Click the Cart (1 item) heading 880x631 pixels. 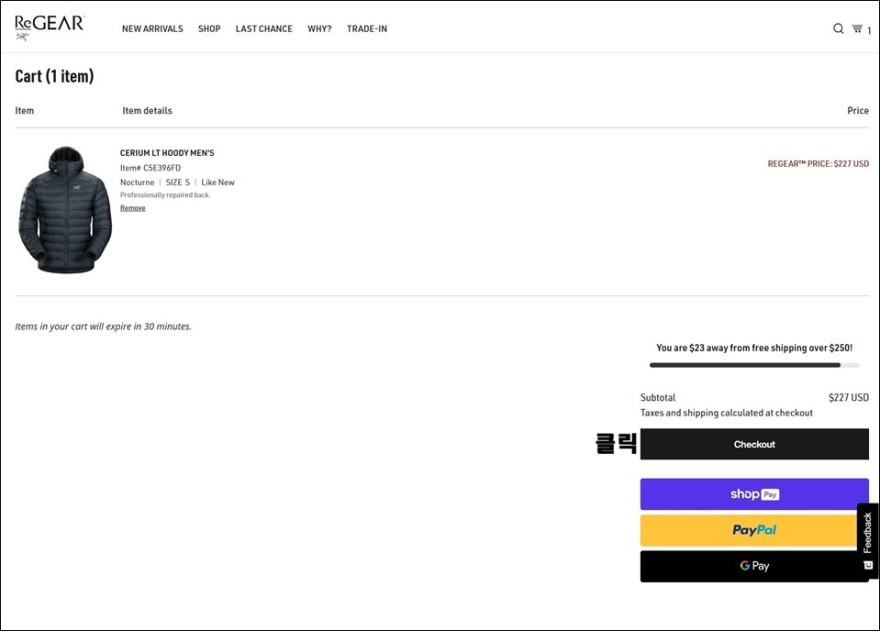pos(54,76)
